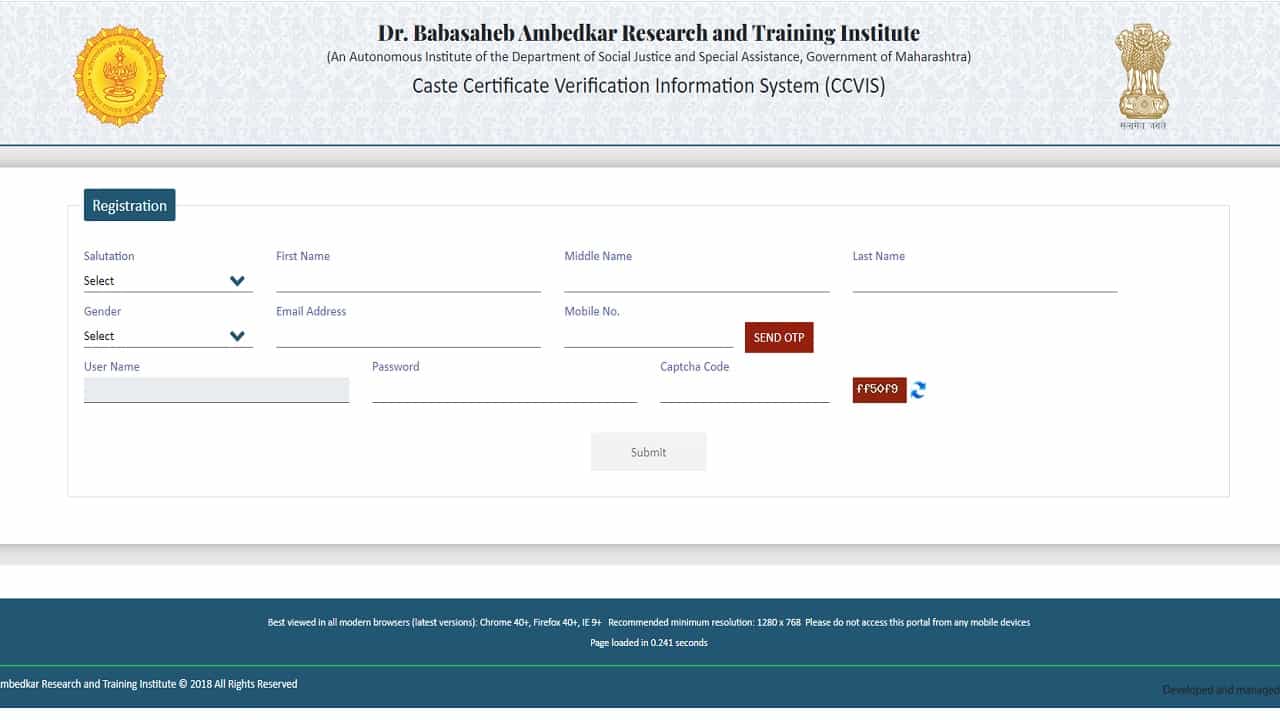Select the Registration tab header

129,205
